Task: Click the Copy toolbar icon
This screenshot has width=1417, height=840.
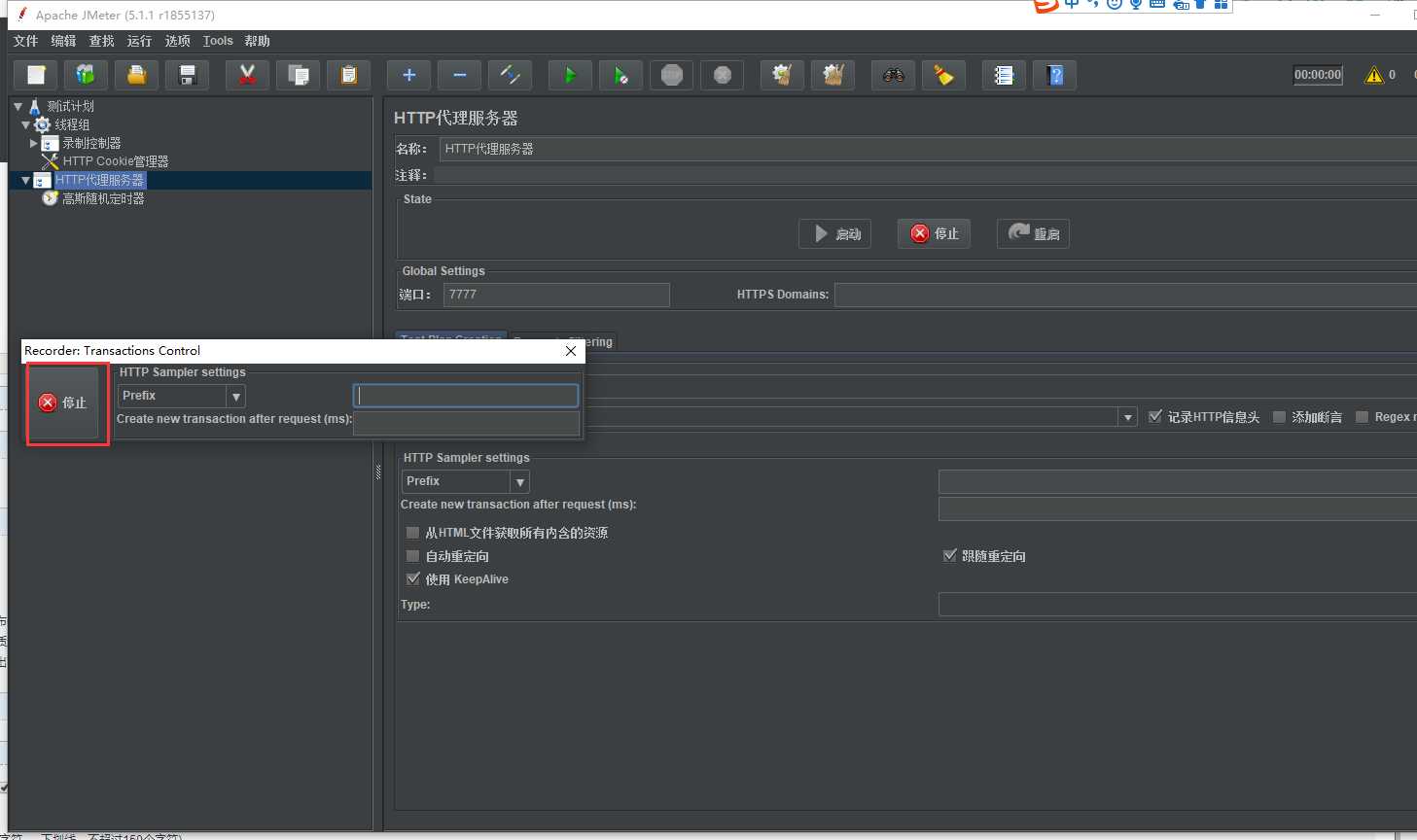Action: point(298,75)
